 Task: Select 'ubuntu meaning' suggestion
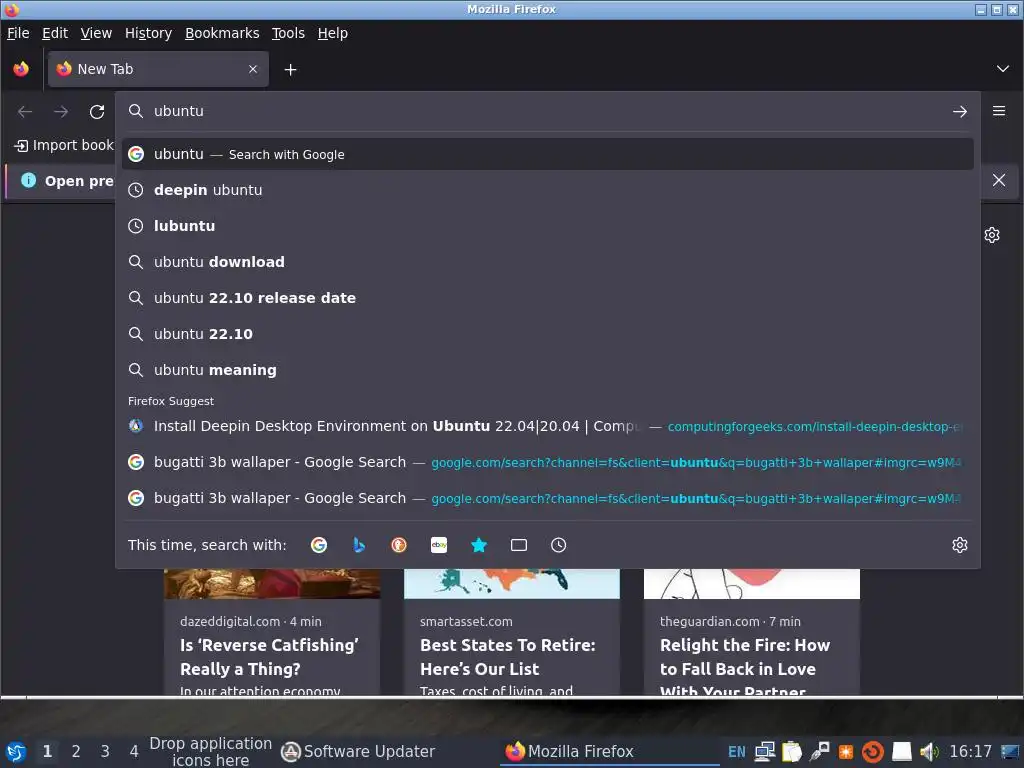click(x=547, y=370)
